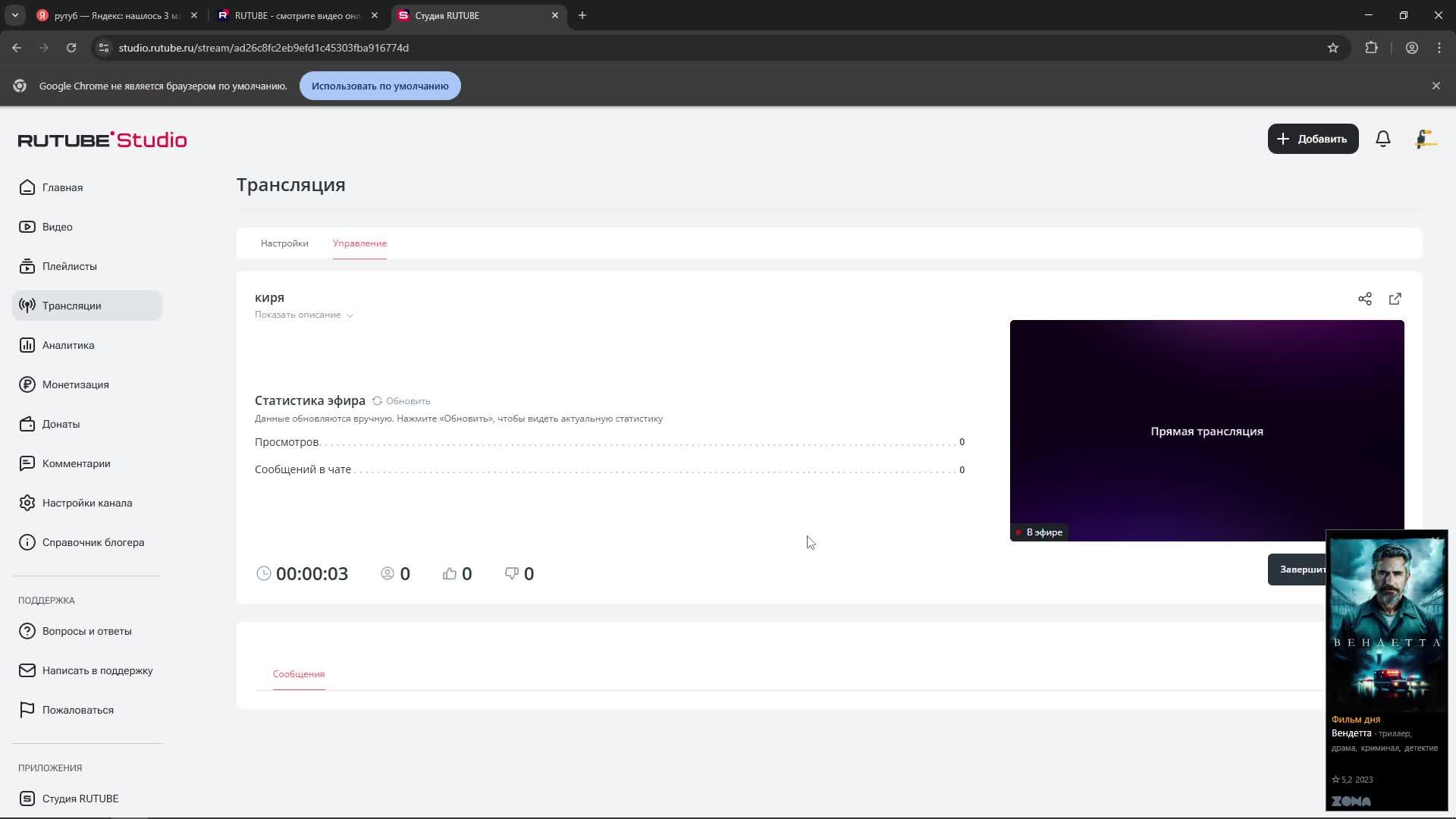Click the Добавить button
This screenshot has width=1456, height=819.
tap(1313, 139)
